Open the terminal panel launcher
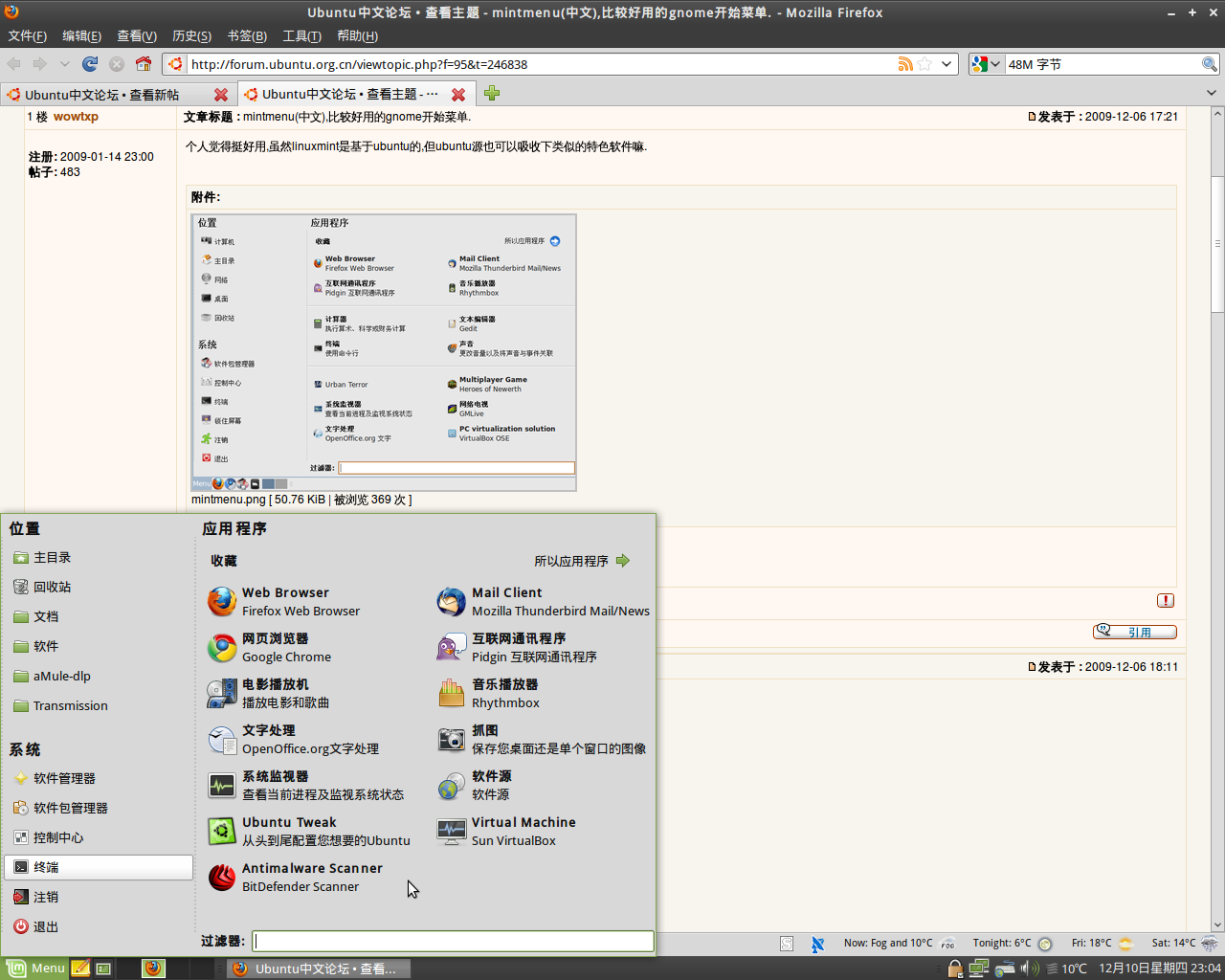 (103, 969)
